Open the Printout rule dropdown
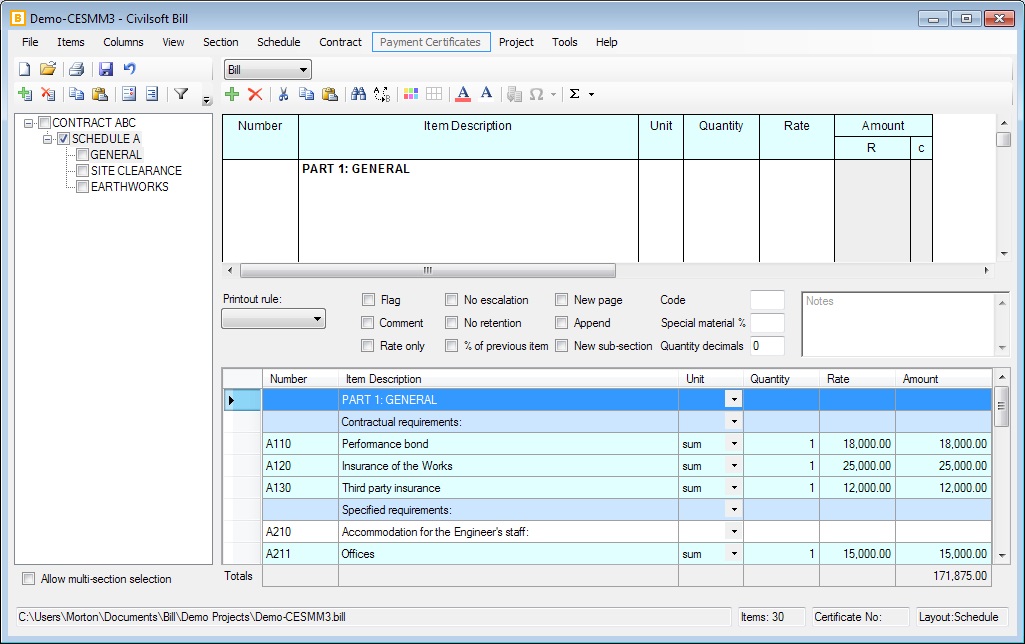Screen dimensions: 1025x644 (x=316, y=318)
